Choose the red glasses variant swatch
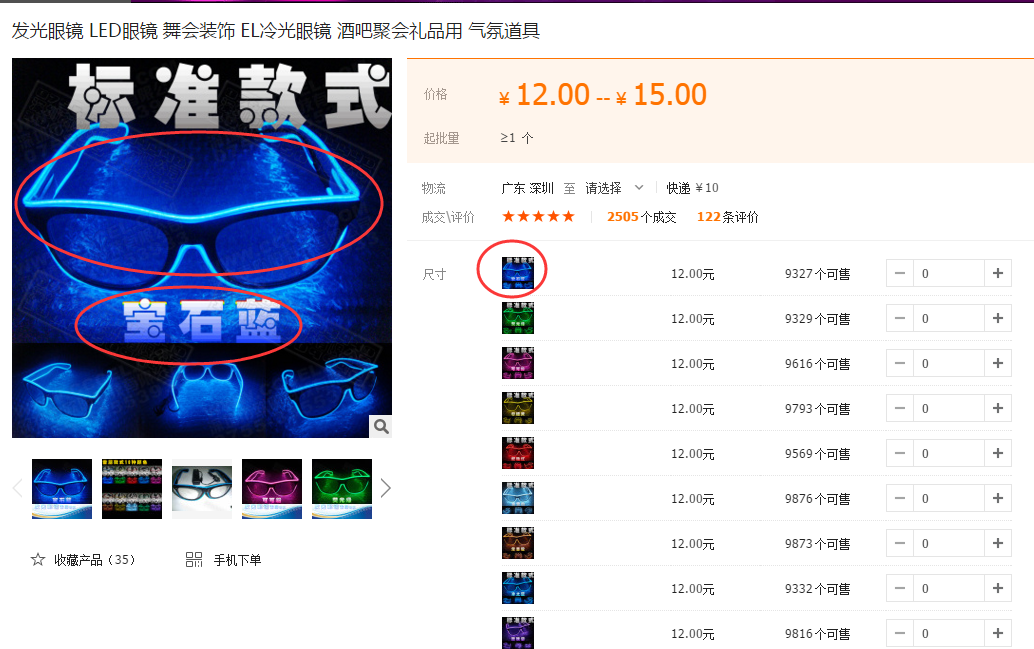 click(518, 453)
